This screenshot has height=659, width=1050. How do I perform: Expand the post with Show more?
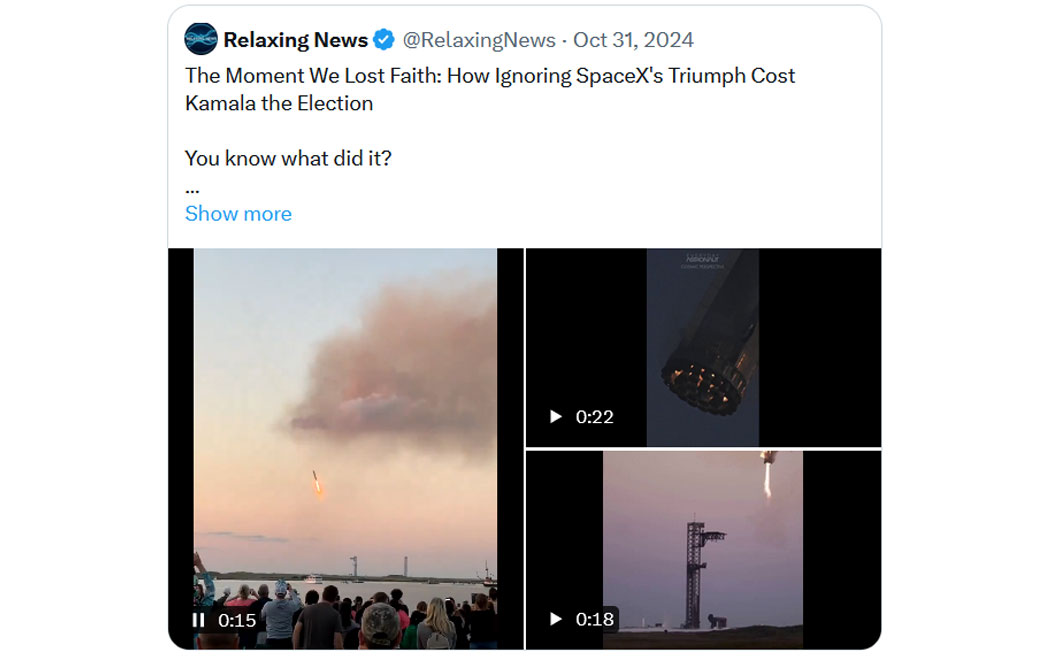click(238, 214)
